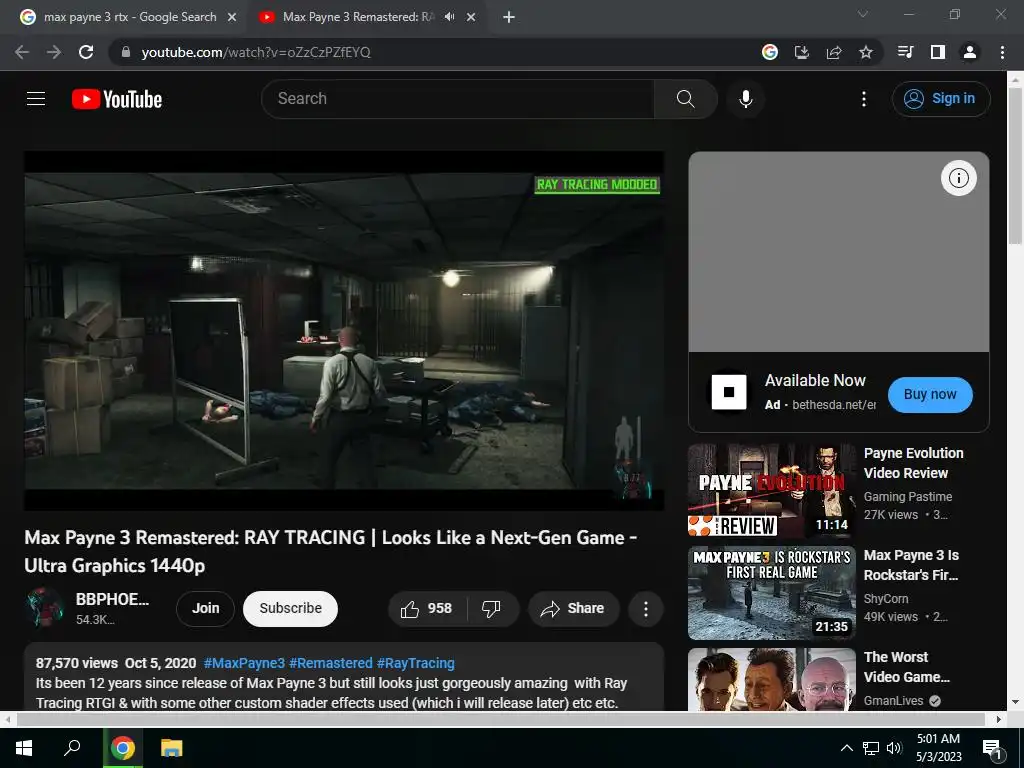Click Buy now on Bethesda ad
Image resolution: width=1024 pixels, height=768 pixels.
929,394
